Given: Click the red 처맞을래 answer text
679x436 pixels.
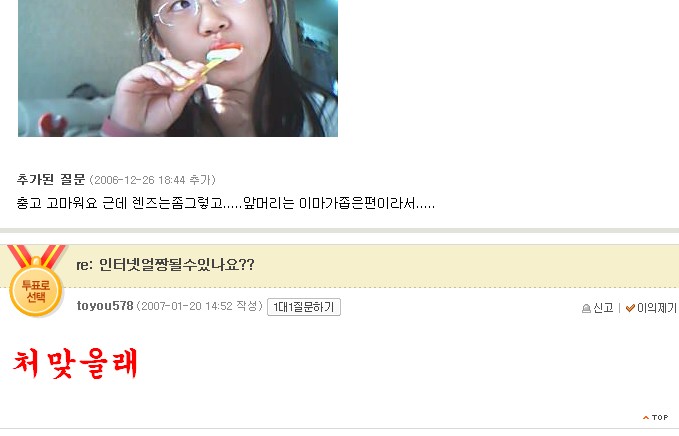Looking at the screenshot, I should [75, 364].
